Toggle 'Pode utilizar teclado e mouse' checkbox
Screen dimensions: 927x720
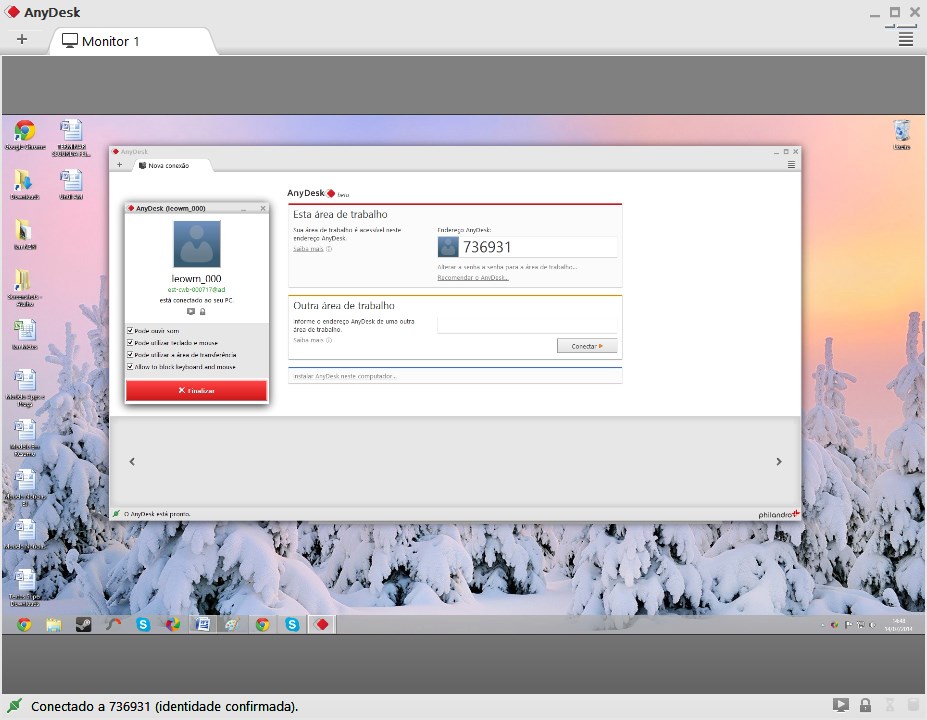[x=131, y=342]
